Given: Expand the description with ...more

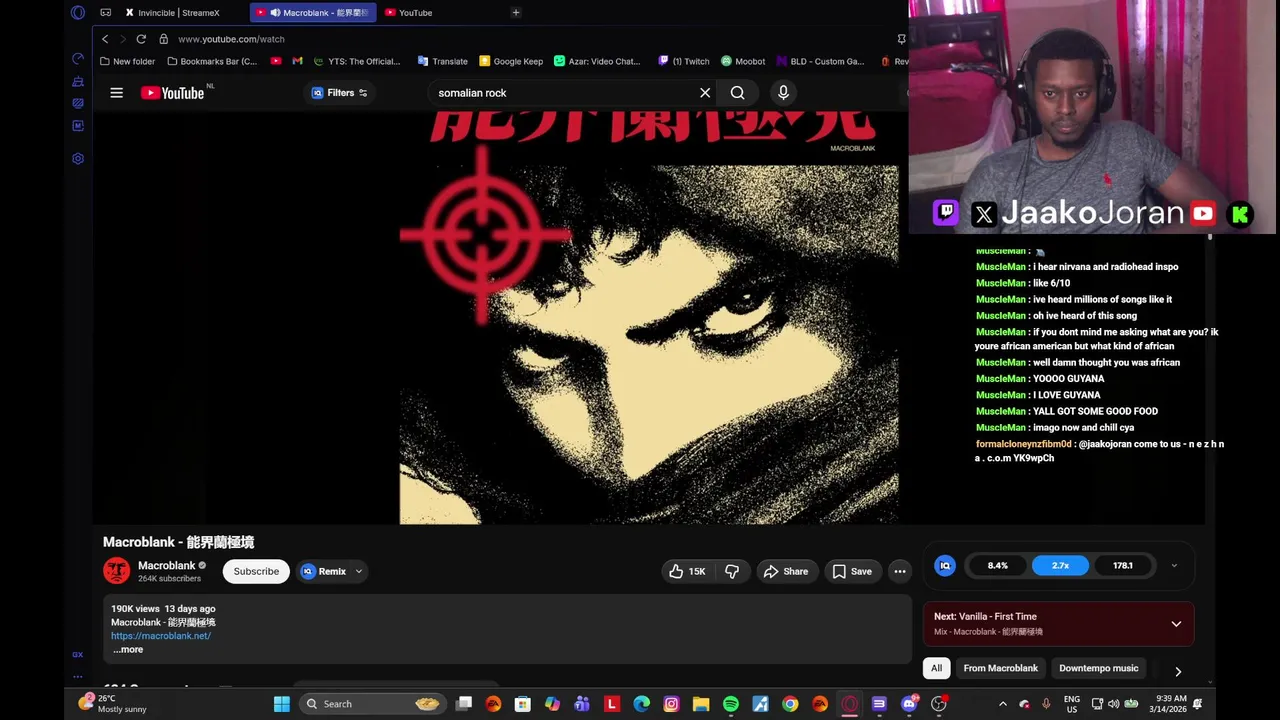Looking at the screenshot, I should coord(128,650).
